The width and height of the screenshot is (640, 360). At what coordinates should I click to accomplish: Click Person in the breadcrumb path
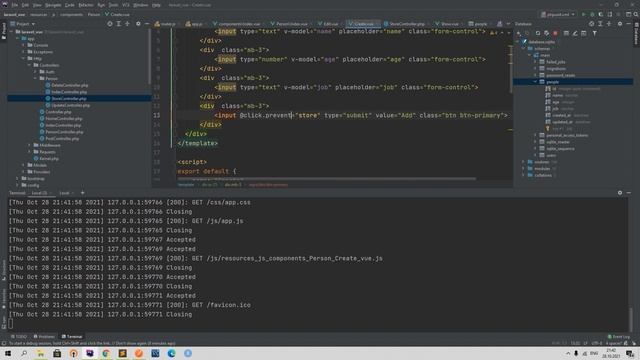(93, 15)
